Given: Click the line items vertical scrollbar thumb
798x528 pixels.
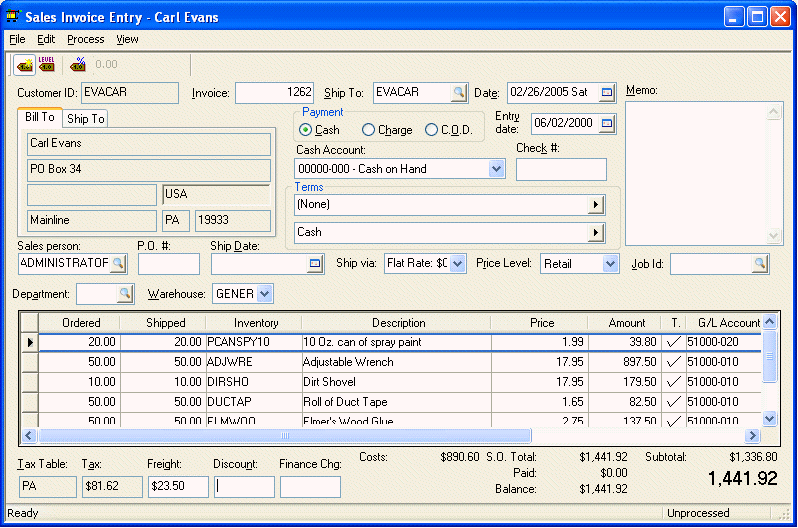Looking at the screenshot, I should coord(770,356).
